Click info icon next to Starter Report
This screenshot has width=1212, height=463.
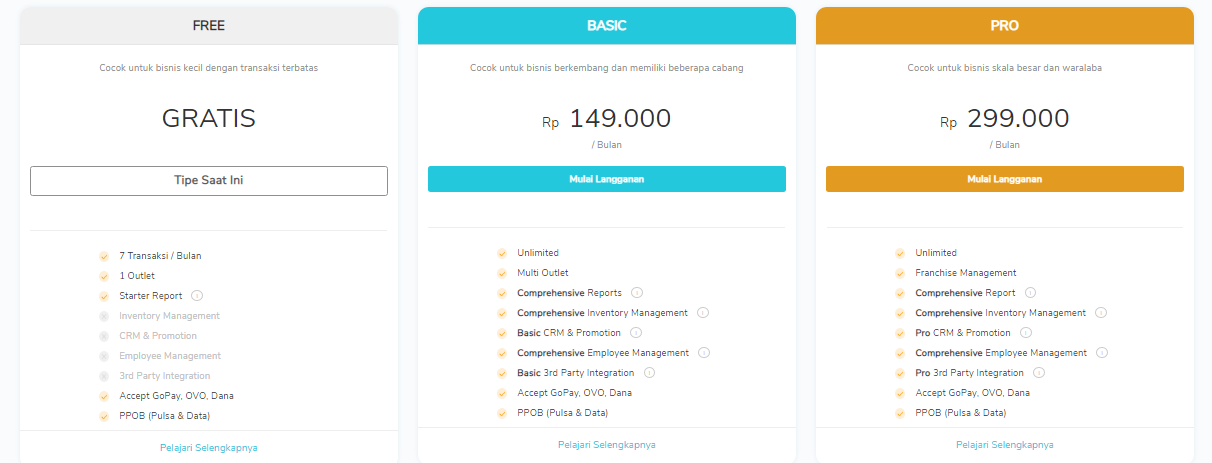pos(197,296)
